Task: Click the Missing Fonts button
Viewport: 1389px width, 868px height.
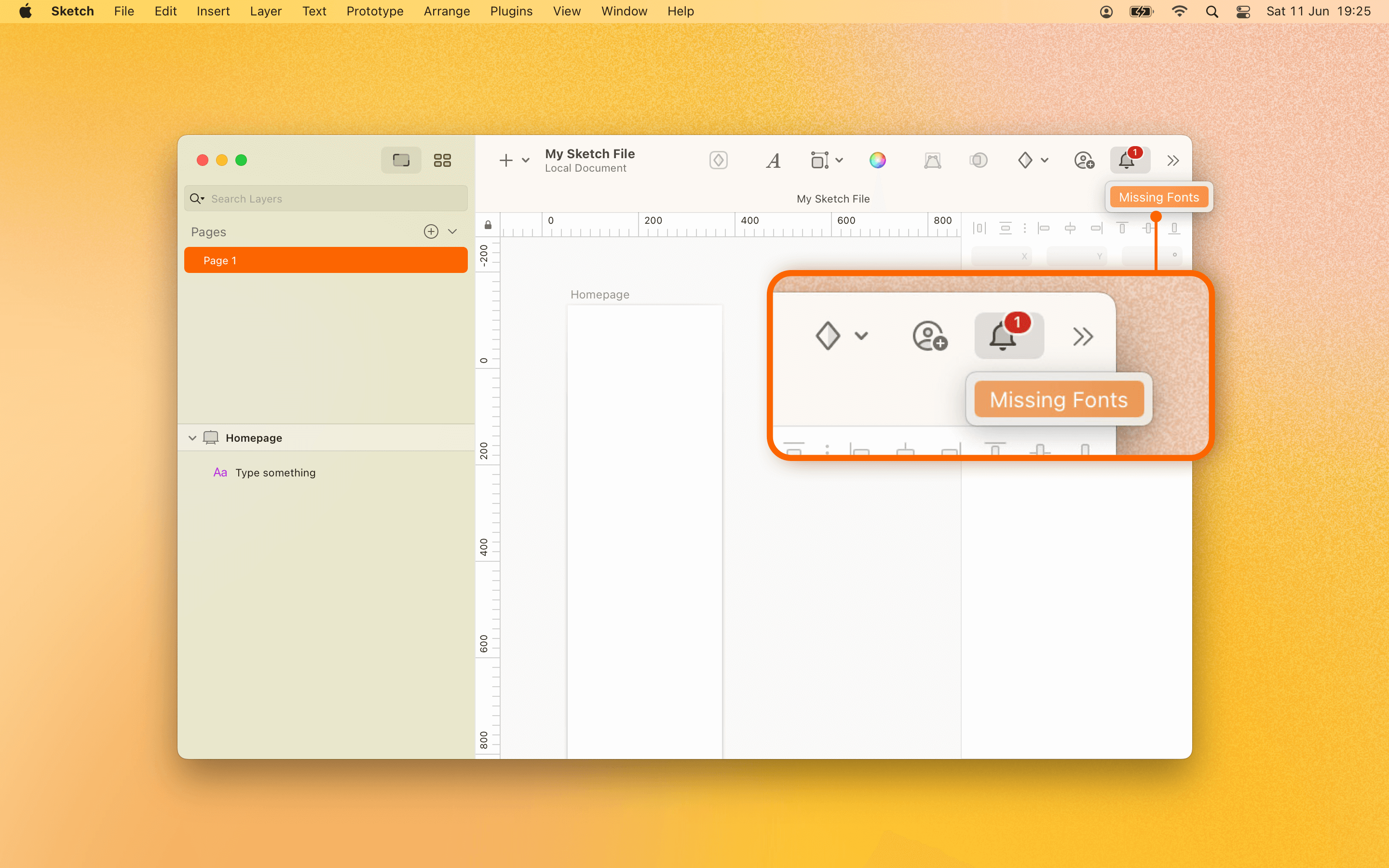Action: [x=1159, y=197]
